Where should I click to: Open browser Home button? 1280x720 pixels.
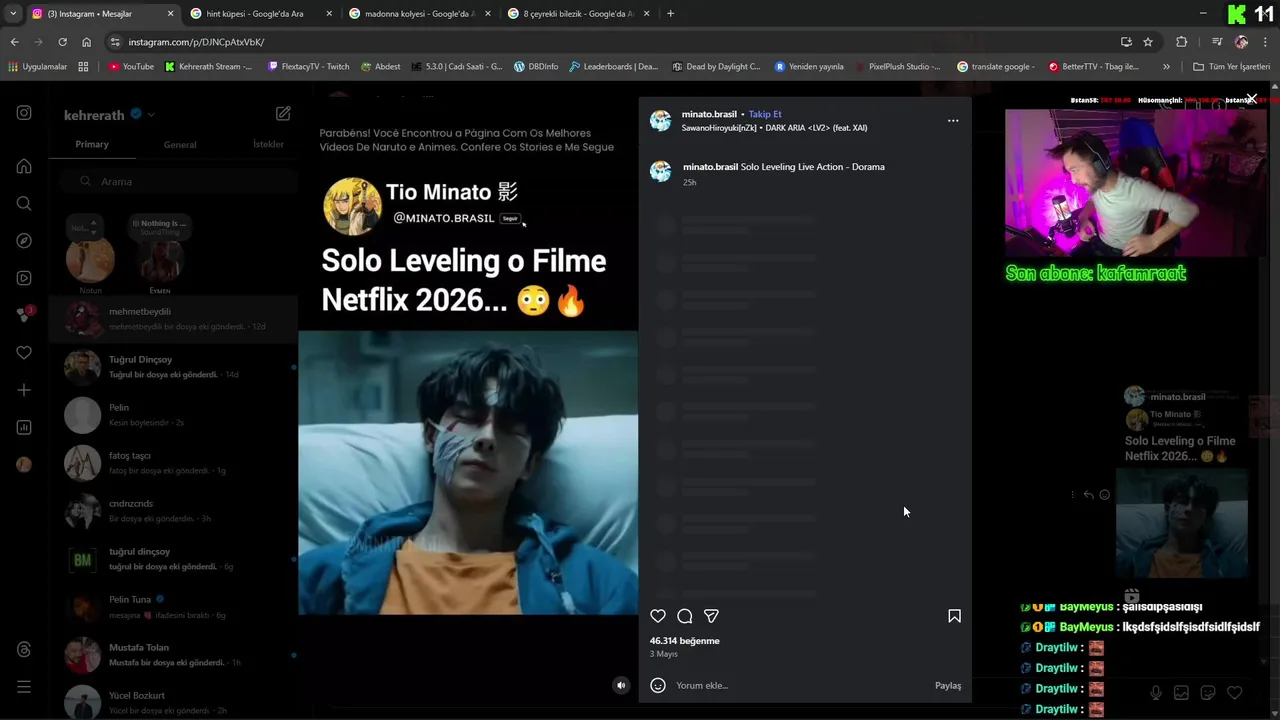point(86,42)
